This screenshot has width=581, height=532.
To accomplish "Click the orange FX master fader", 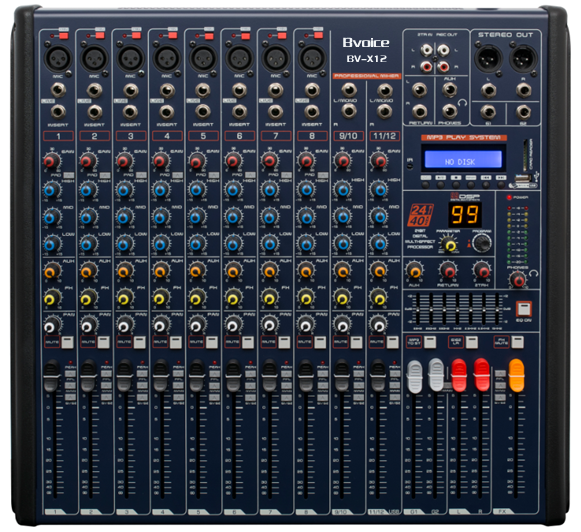I will [x=516, y=375].
